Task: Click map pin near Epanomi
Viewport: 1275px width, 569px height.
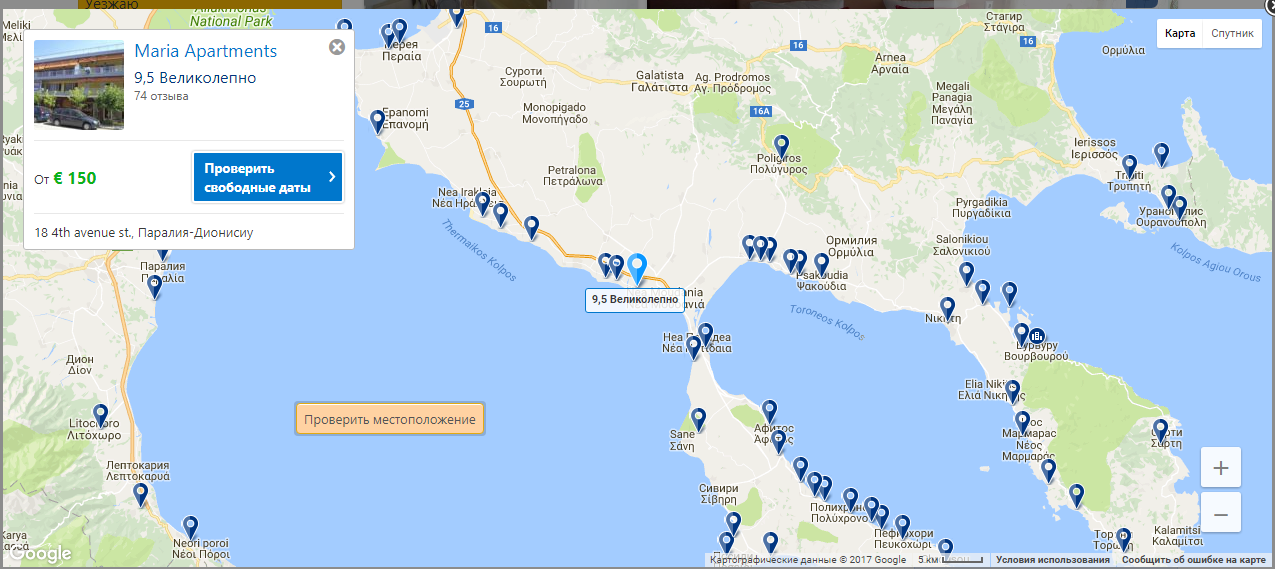Action: click(378, 121)
